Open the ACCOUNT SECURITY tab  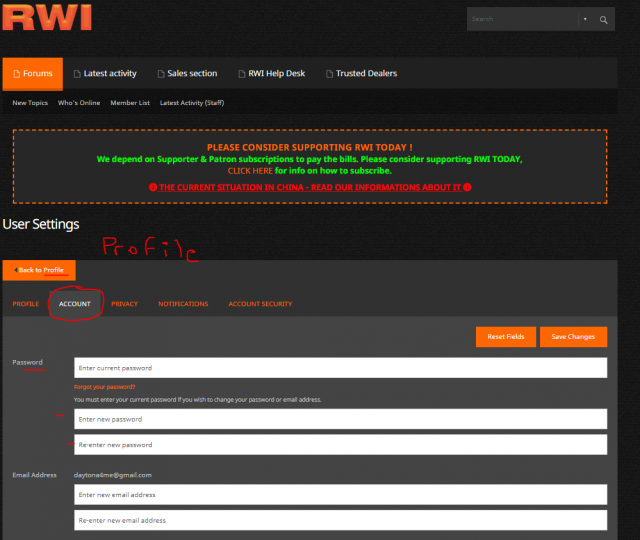point(260,304)
